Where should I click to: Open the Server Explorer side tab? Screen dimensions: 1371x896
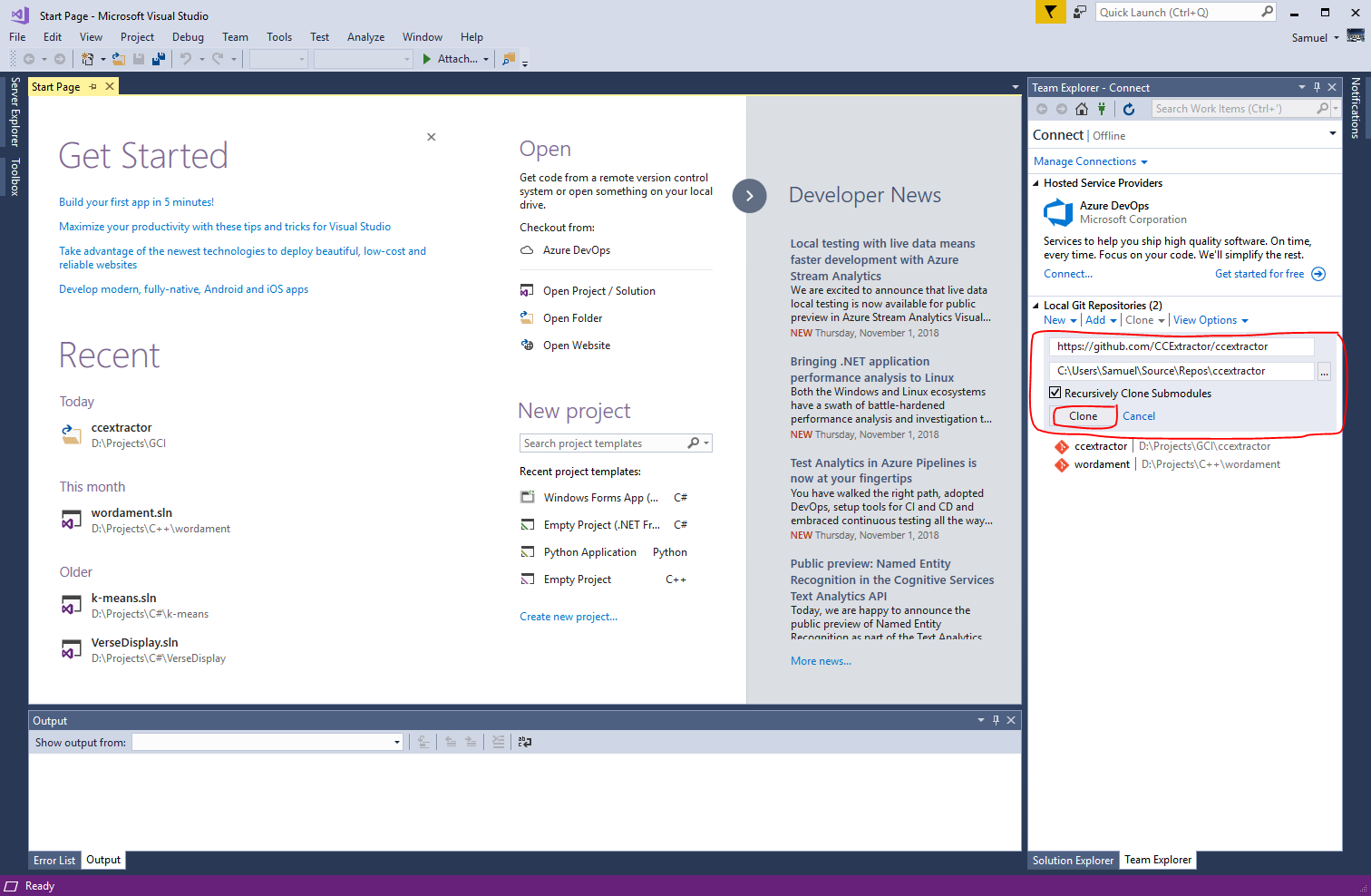click(x=15, y=112)
